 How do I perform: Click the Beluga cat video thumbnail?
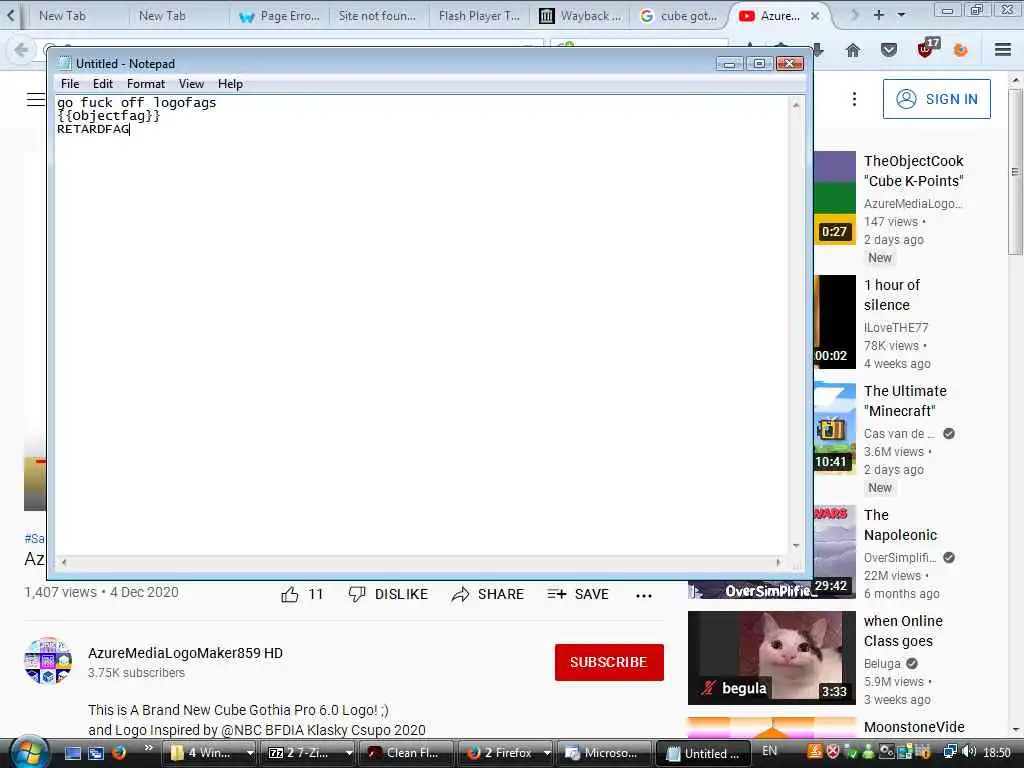(771, 658)
